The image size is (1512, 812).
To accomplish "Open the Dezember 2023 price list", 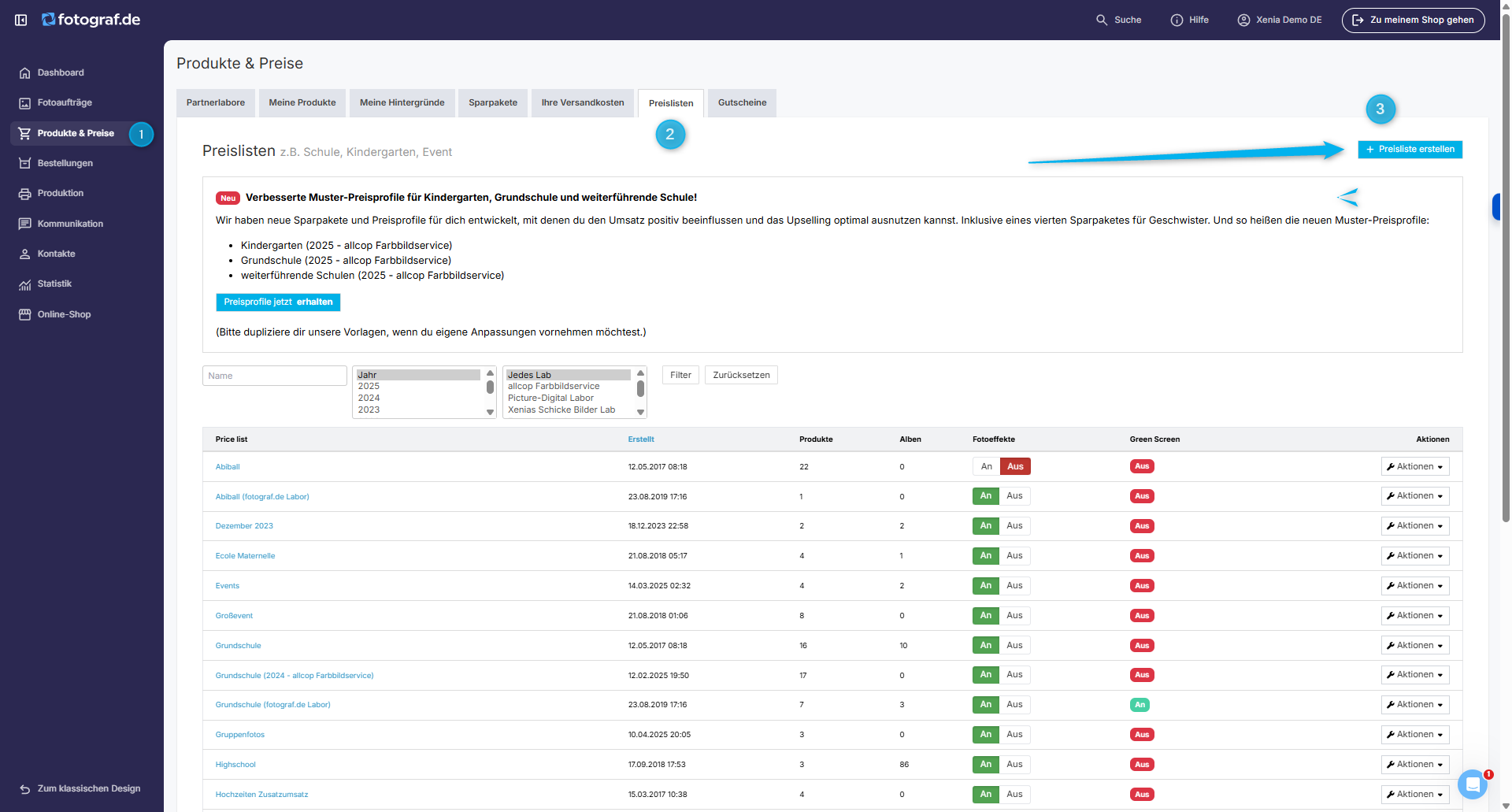I will [x=244, y=526].
